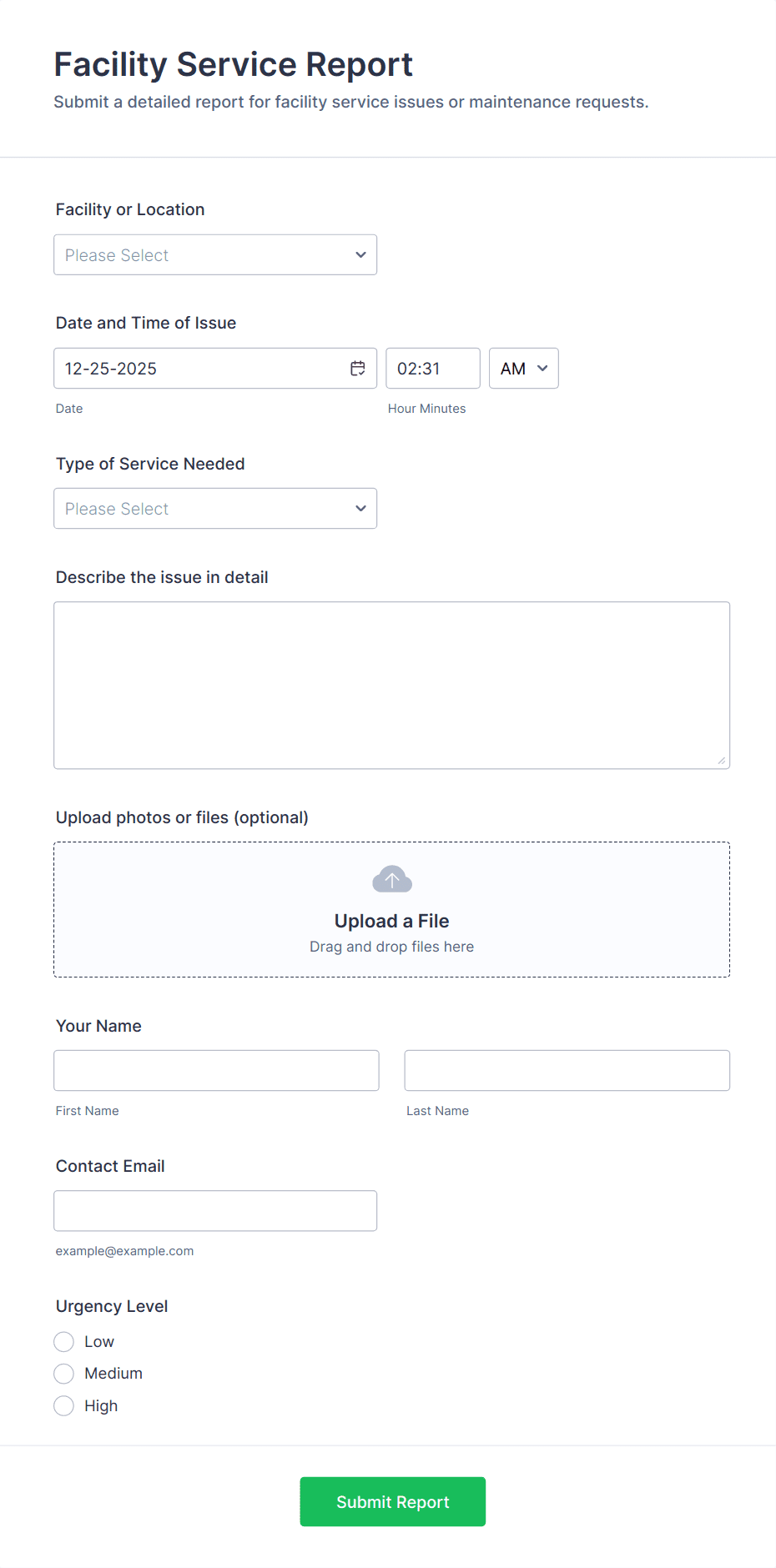Click the time field showing 02:31
The image size is (776, 1568).
tap(432, 368)
